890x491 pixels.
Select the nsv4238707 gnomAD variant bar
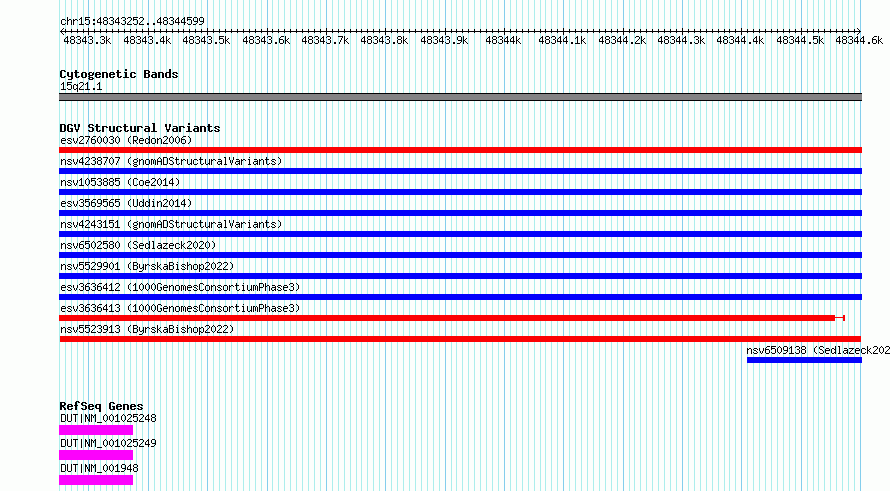click(460, 171)
